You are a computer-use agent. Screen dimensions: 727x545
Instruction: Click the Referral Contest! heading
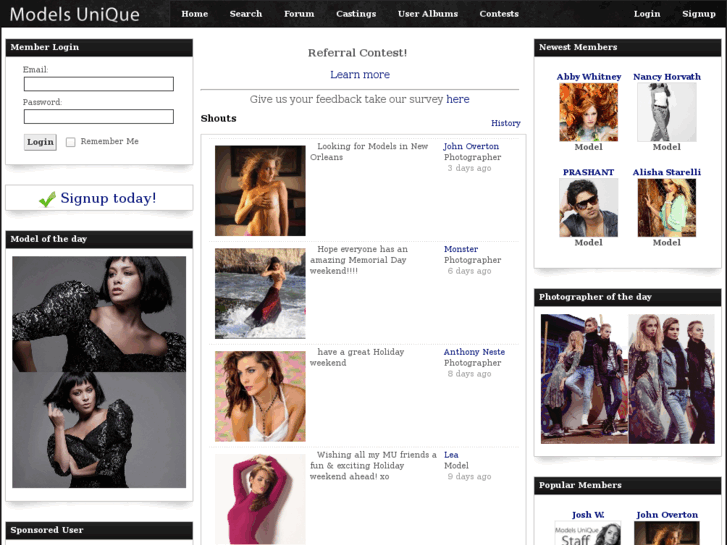357,53
